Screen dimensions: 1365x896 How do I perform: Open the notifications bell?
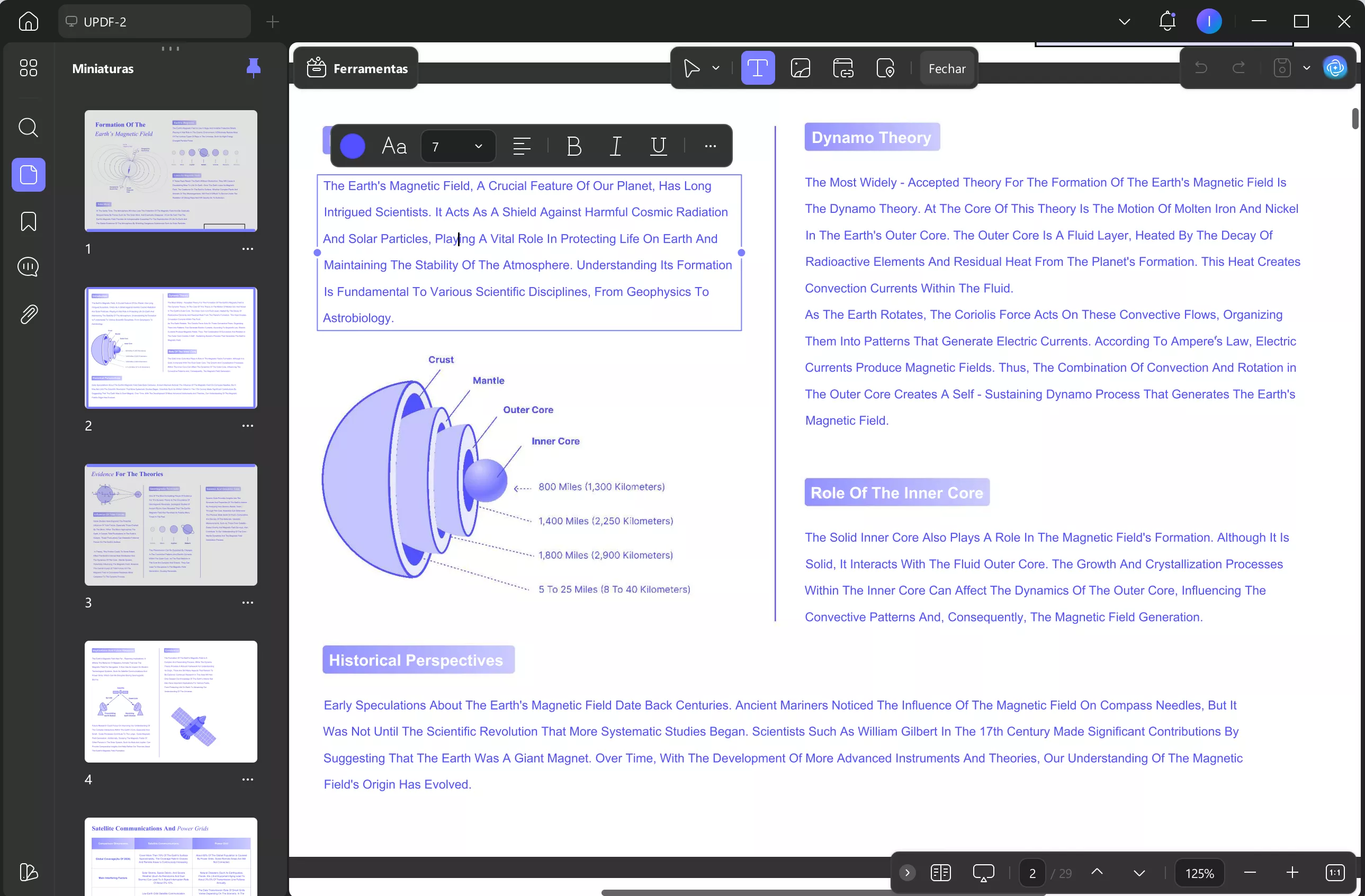(x=1166, y=22)
